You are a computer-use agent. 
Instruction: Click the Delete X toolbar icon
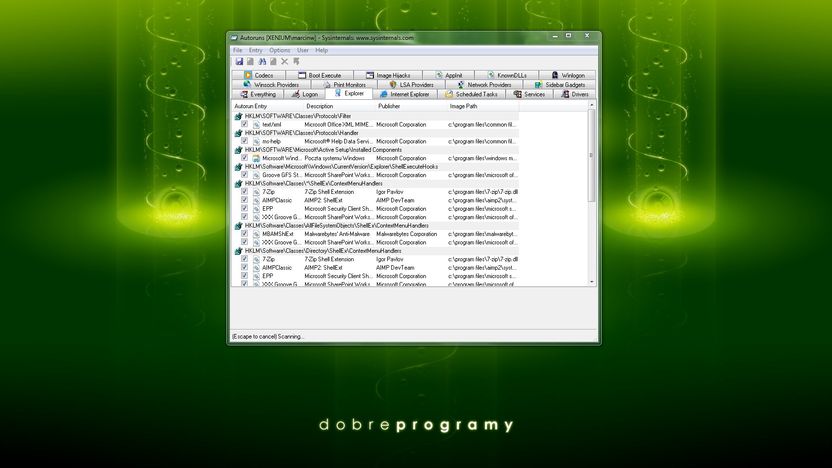(x=284, y=62)
